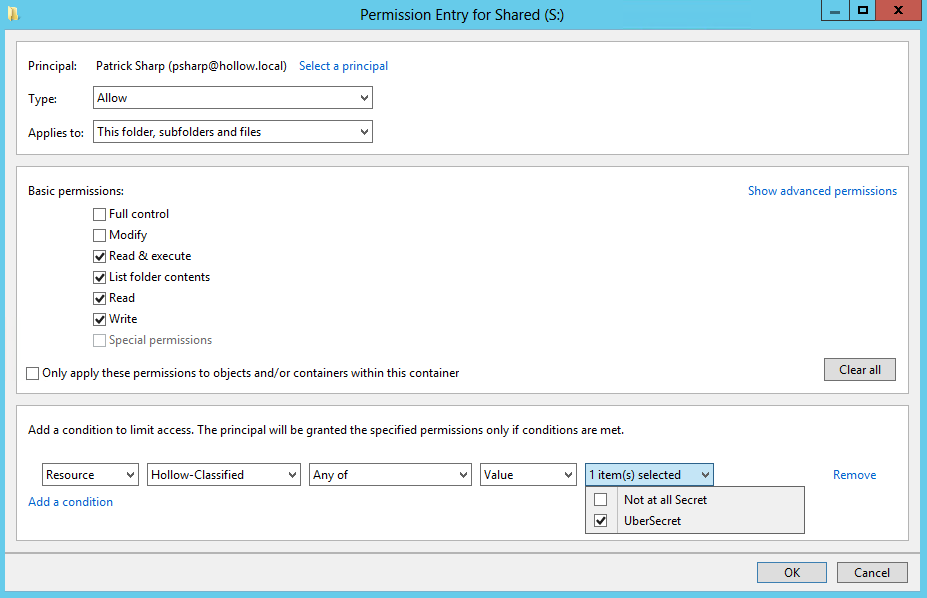927x598 pixels.
Task: Maximize the Permission Entry window
Action: click(x=862, y=10)
